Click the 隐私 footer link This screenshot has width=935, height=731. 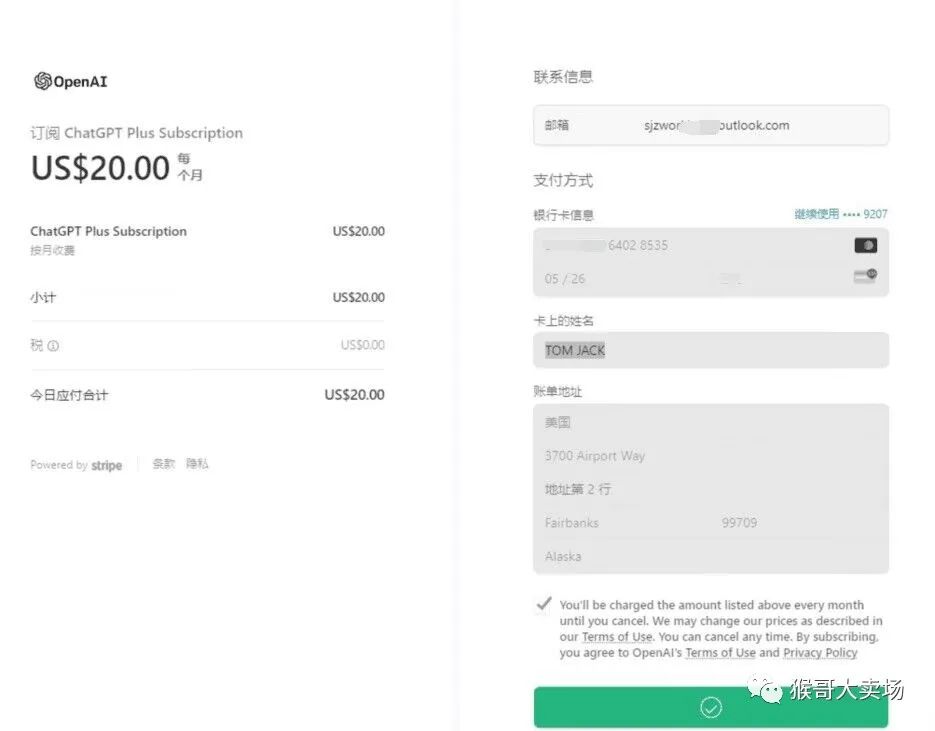coord(197,464)
